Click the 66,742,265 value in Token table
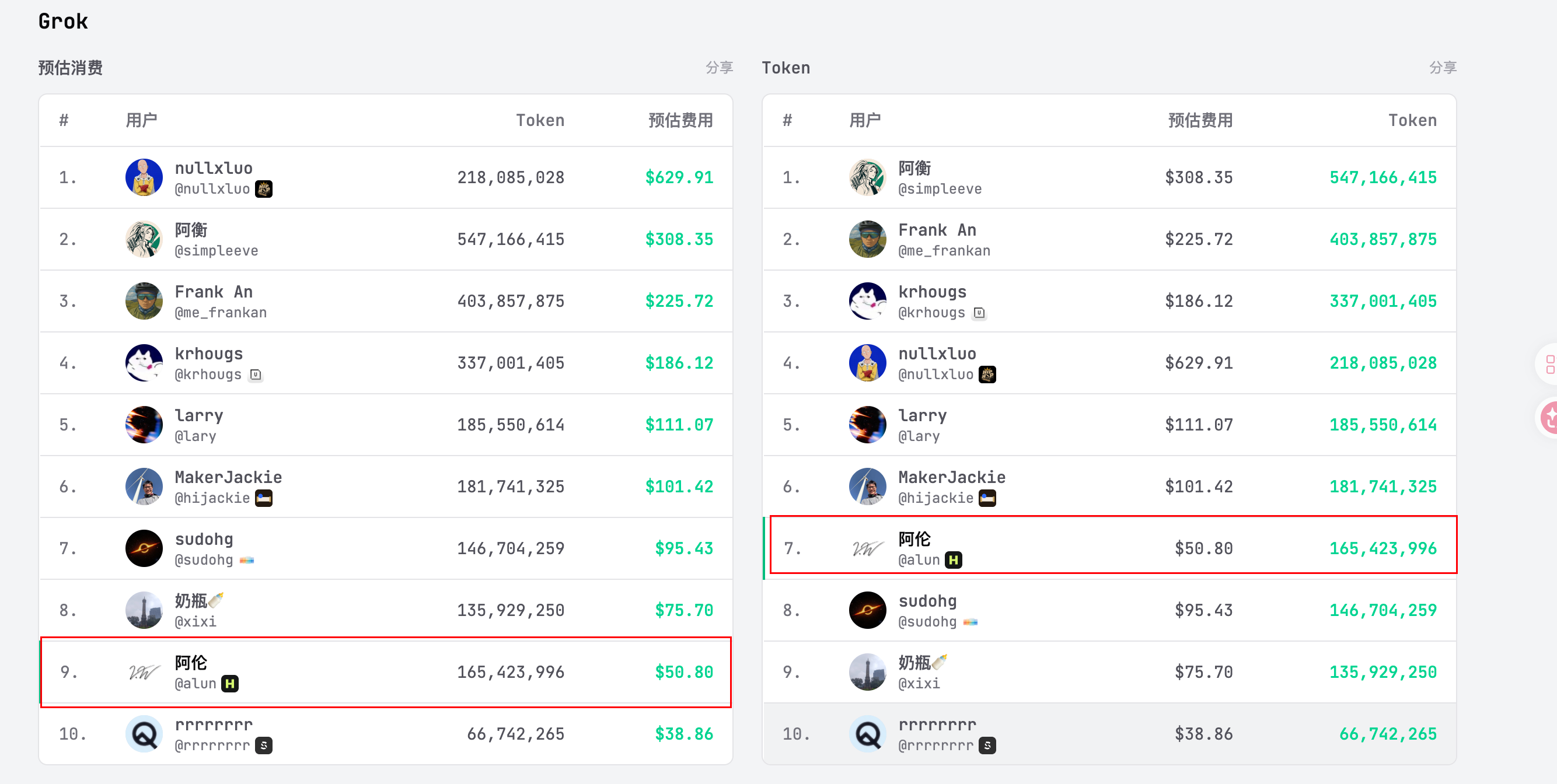The width and height of the screenshot is (1557, 784). (1388, 734)
